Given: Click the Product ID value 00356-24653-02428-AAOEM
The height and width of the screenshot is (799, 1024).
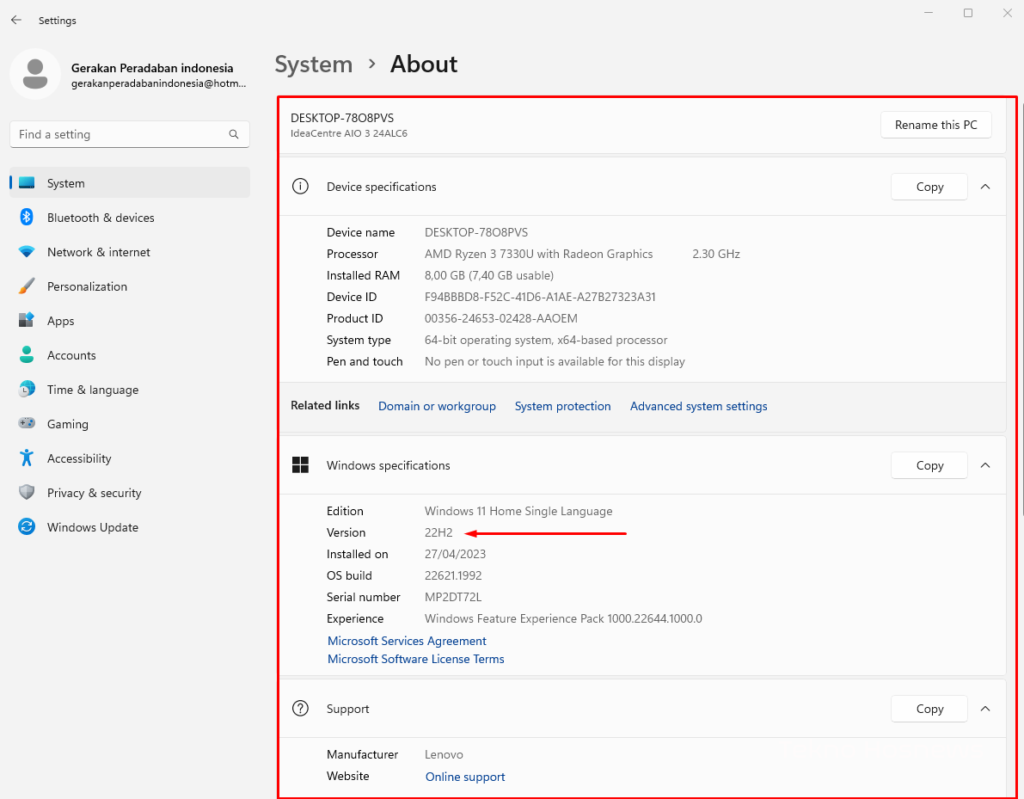Looking at the screenshot, I should pyautogui.click(x=501, y=318).
